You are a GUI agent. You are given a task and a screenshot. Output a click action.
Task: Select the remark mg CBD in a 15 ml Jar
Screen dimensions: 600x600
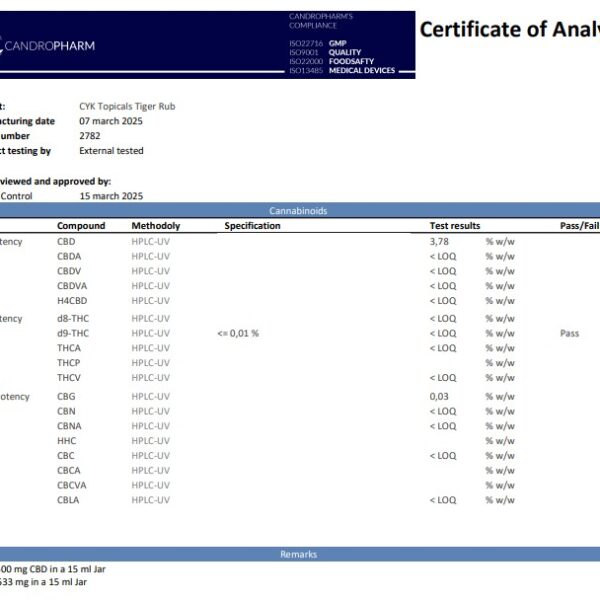[x=53, y=569]
